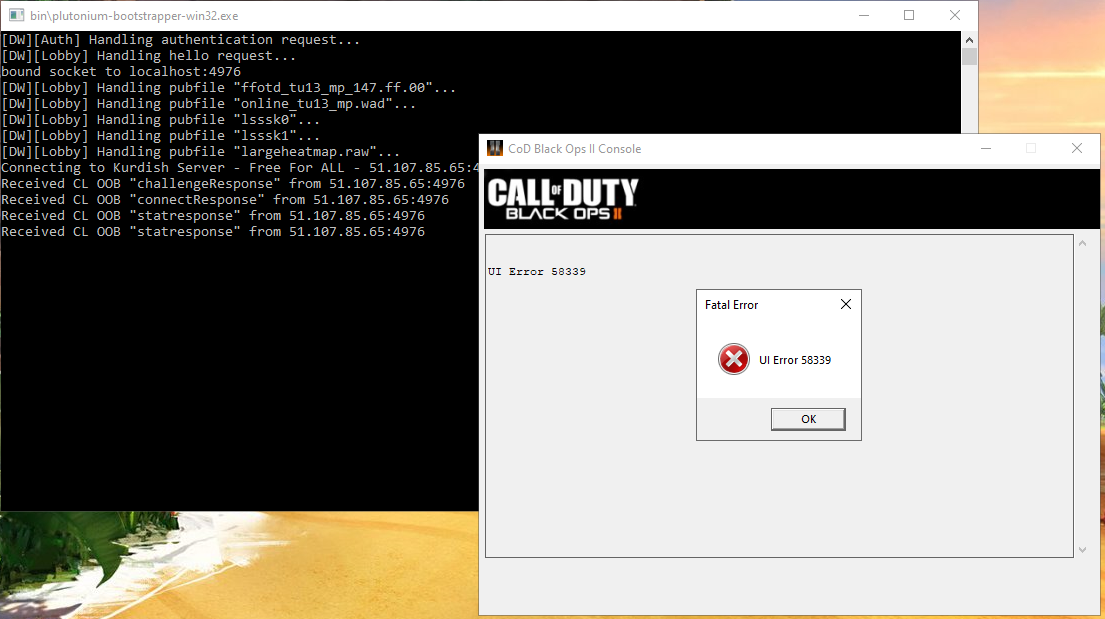The height and width of the screenshot is (619, 1105).
Task: Click the red error icon in the dialog
Action: coord(734,360)
